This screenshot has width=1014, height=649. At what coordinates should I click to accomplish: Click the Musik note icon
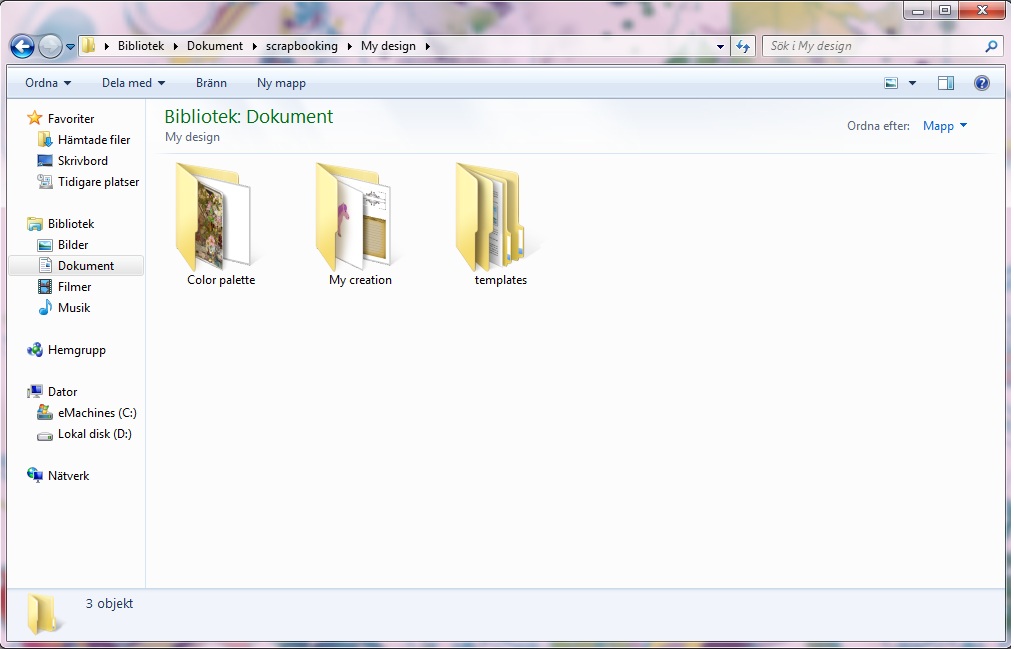(45, 308)
